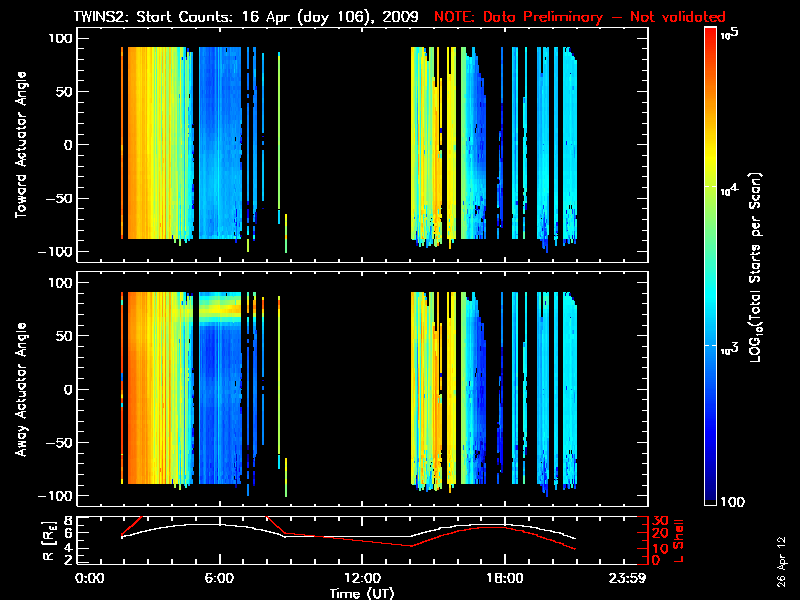Click the 6:00 time tick label
The width and height of the screenshot is (800, 600).
219,578
